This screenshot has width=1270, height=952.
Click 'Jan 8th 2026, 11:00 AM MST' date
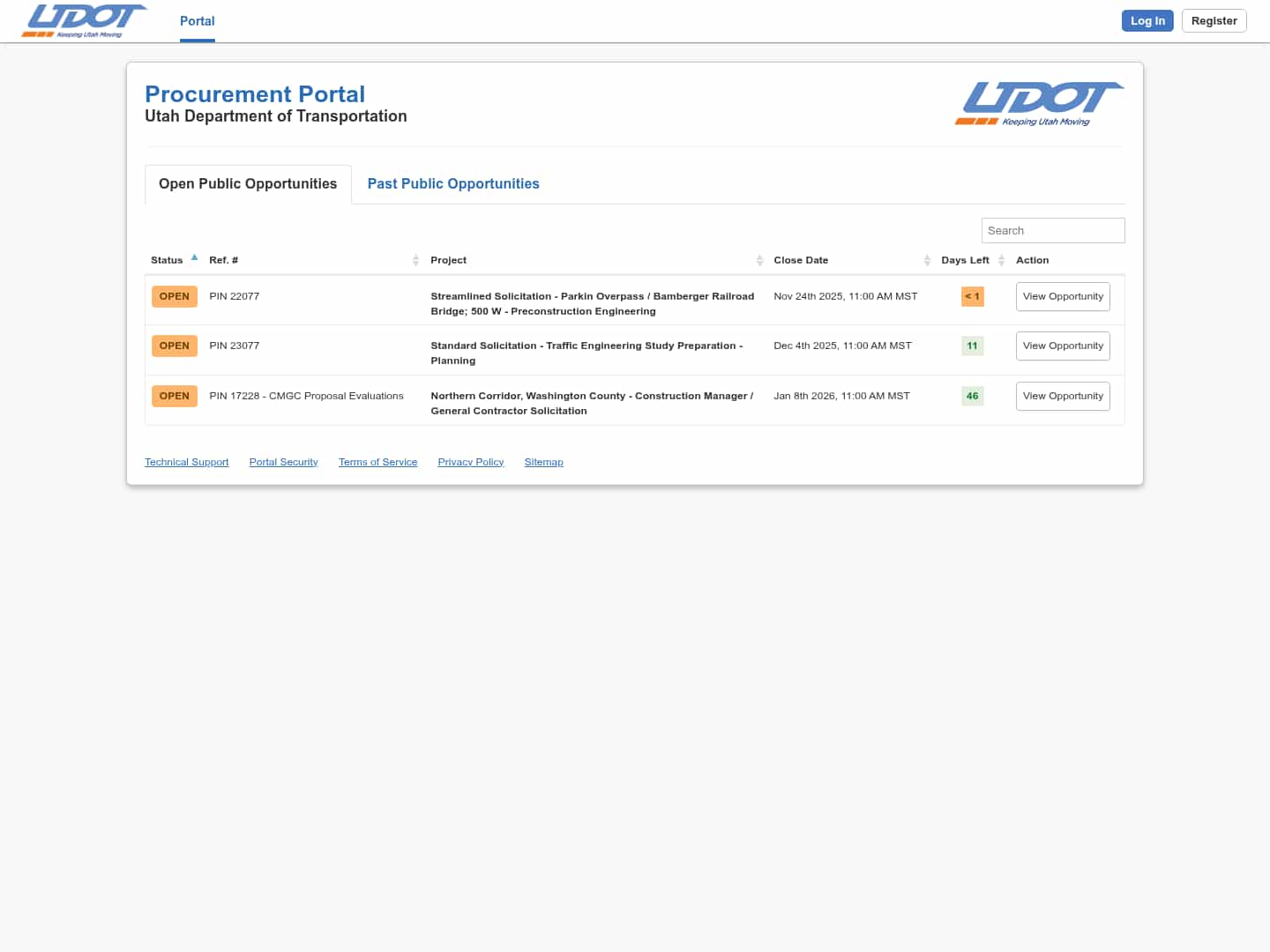coord(842,396)
